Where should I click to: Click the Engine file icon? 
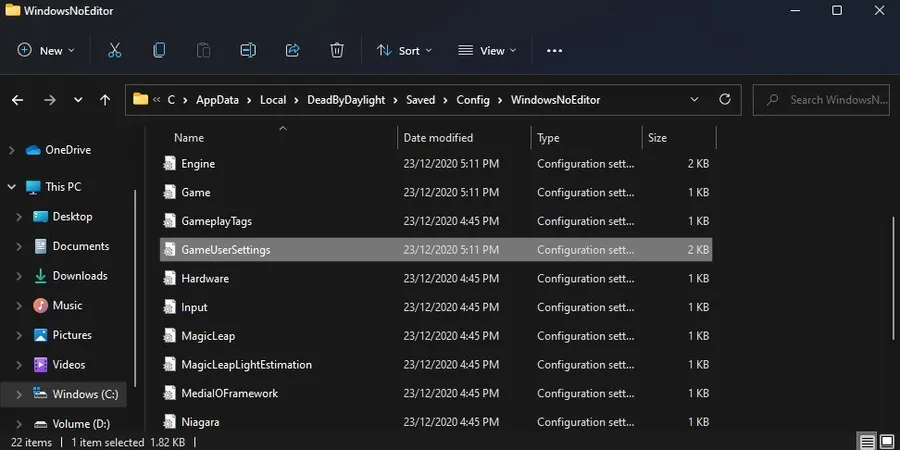pos(169,164)
